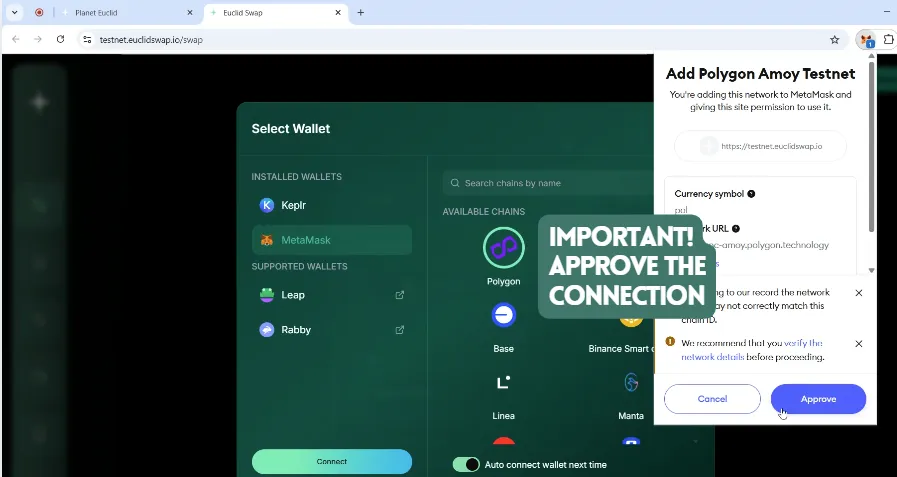Dismiss the verify network details warning
This screenshot has width=897, height=477.
tap(859, 344)
